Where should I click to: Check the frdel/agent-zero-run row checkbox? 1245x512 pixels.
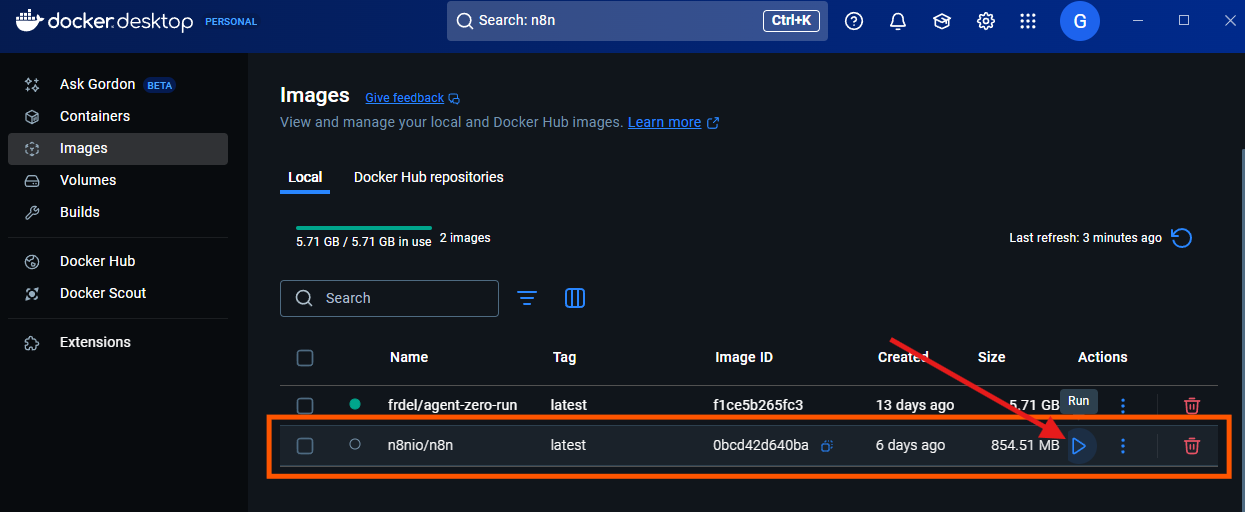(x=305, y=406)
